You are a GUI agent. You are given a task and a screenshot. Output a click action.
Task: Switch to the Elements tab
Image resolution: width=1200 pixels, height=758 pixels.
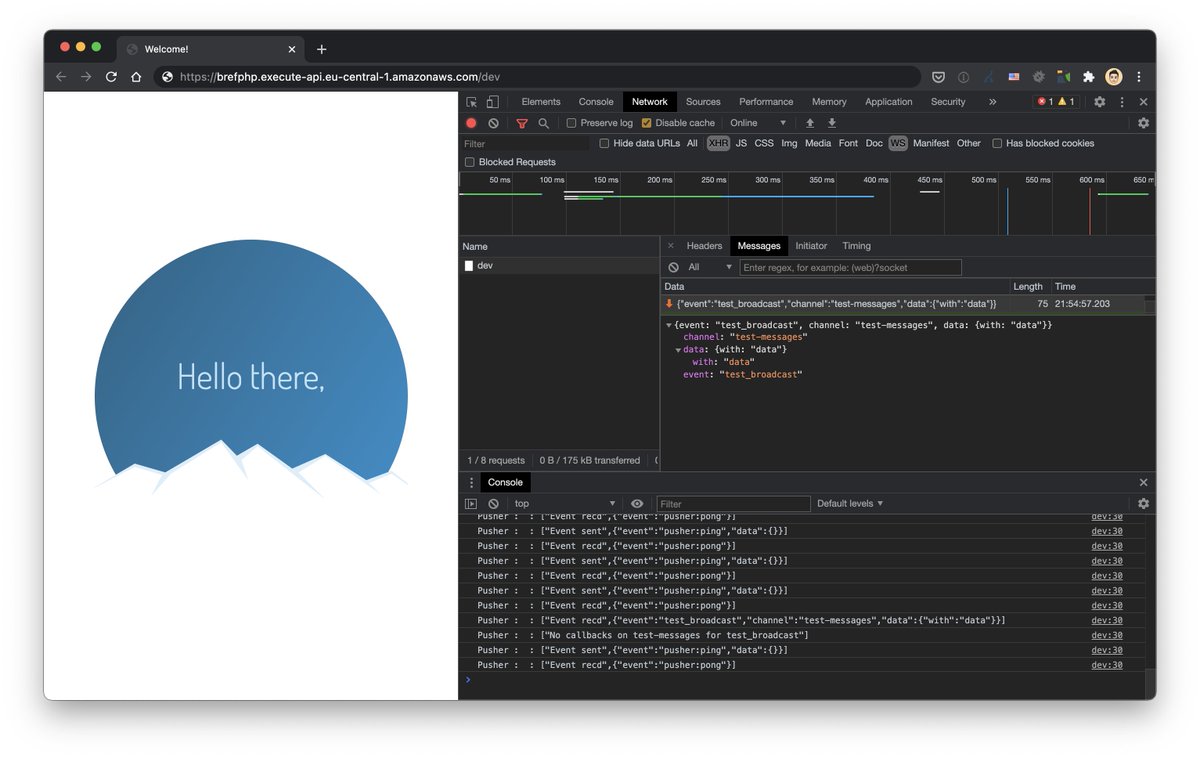(x=541, y=102)
